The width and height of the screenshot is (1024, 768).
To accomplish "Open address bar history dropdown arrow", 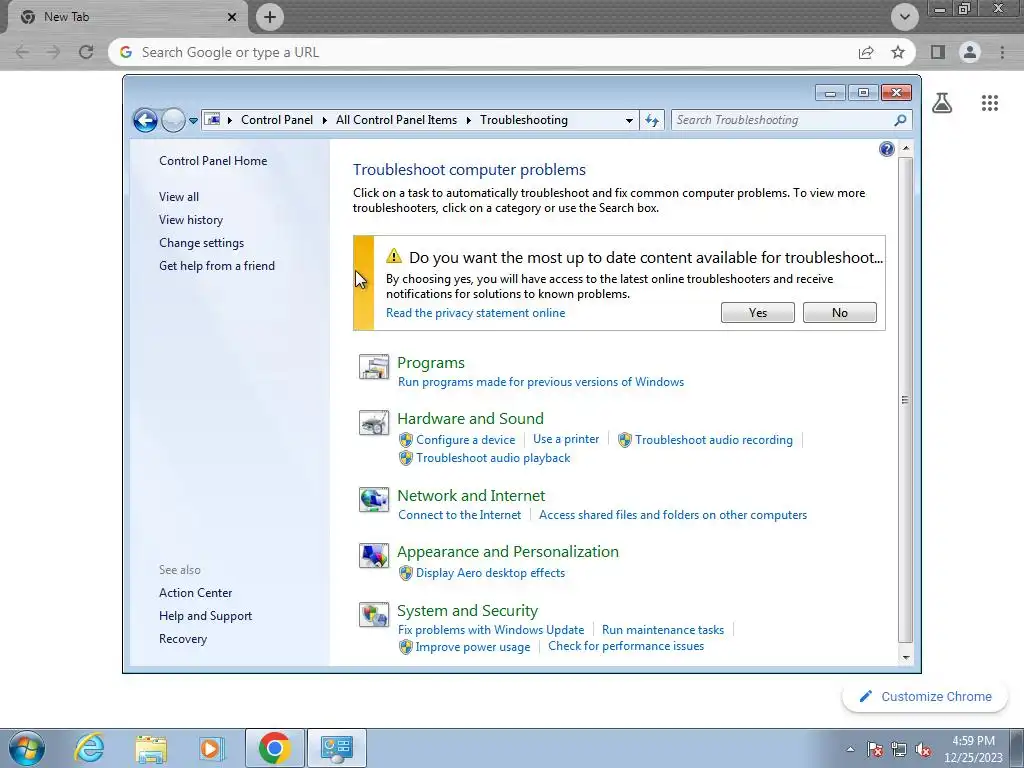I will [629, 120].
